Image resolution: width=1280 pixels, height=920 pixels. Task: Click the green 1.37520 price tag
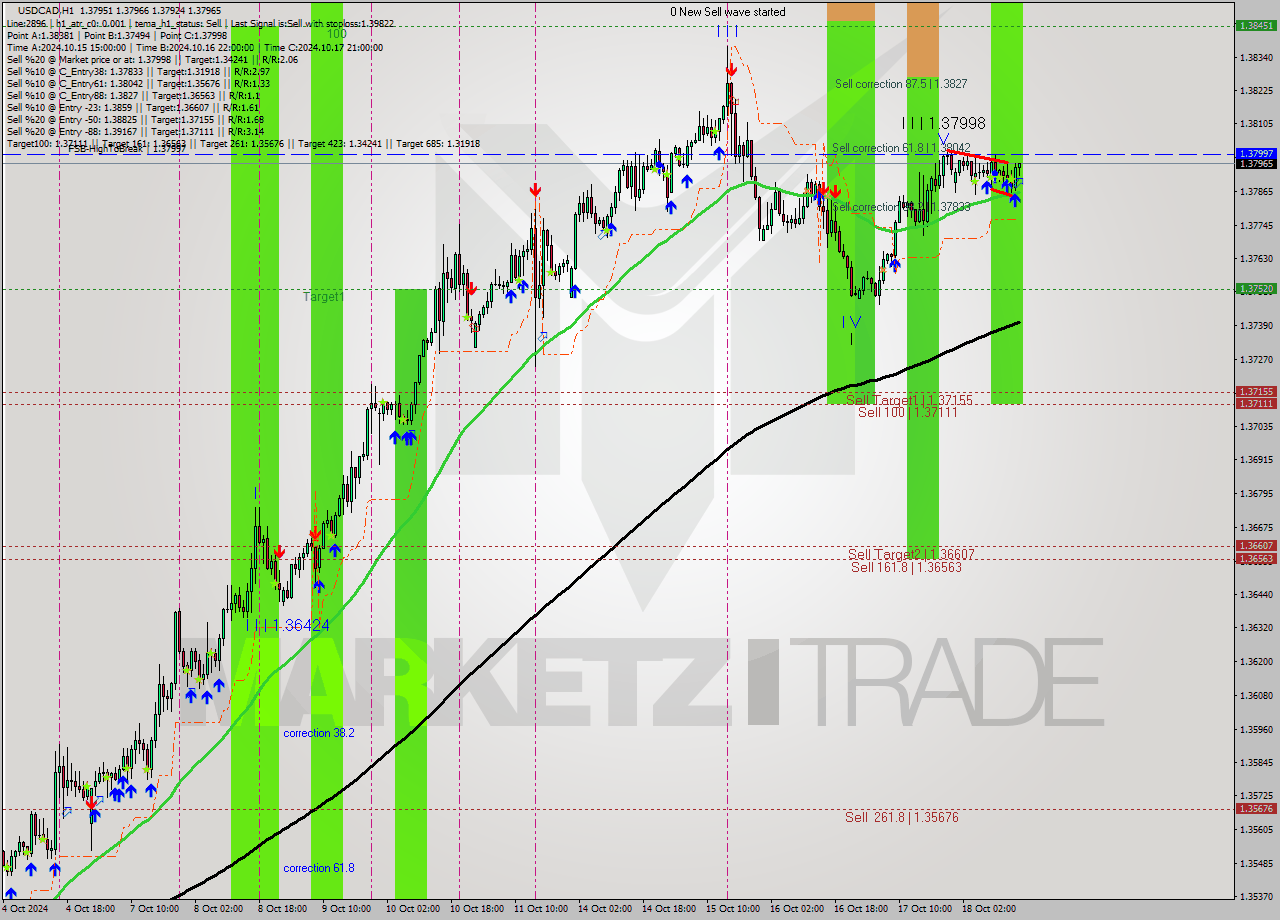click(1255, 289)
